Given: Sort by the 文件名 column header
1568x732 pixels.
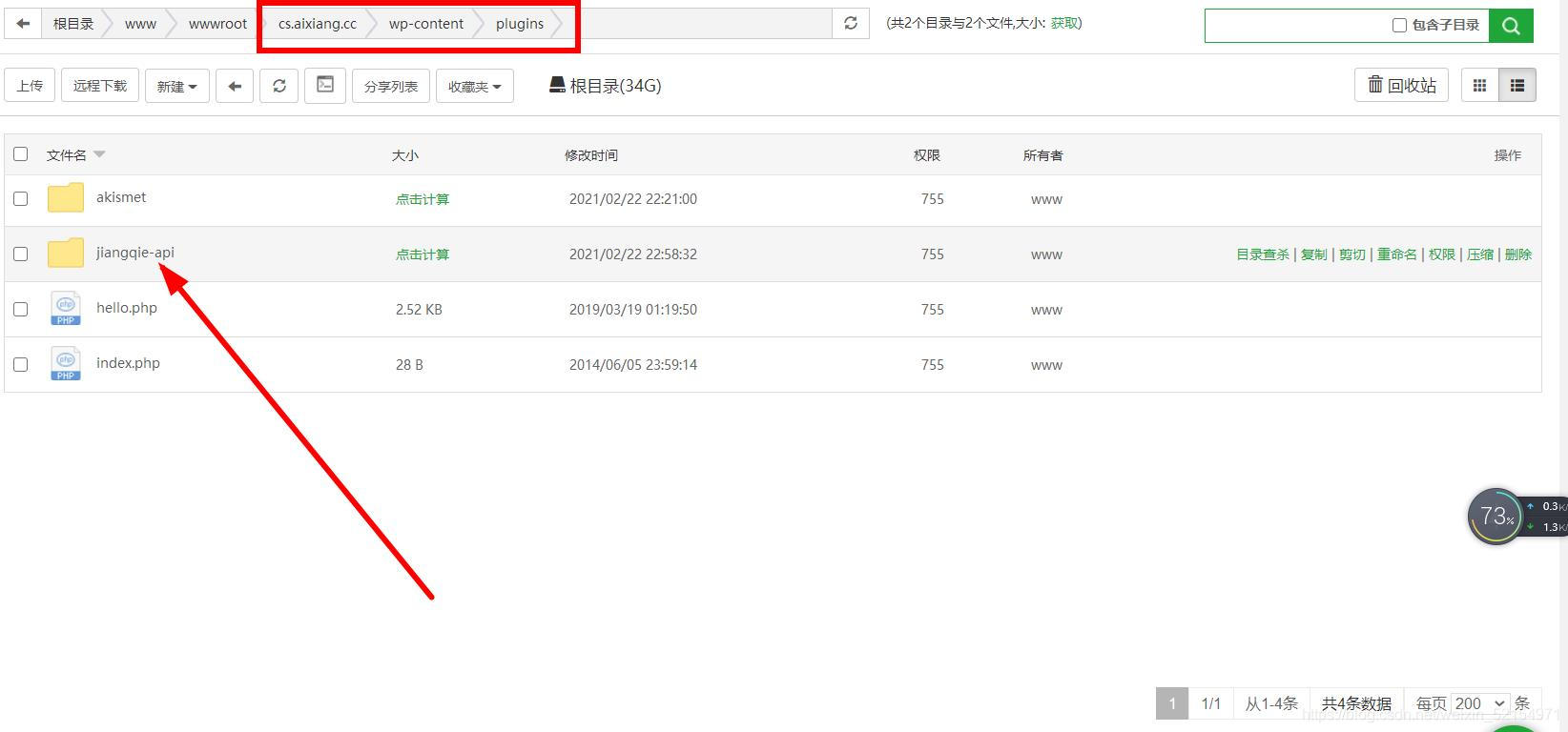Looking at the screenshot, I should click(67, 154).
